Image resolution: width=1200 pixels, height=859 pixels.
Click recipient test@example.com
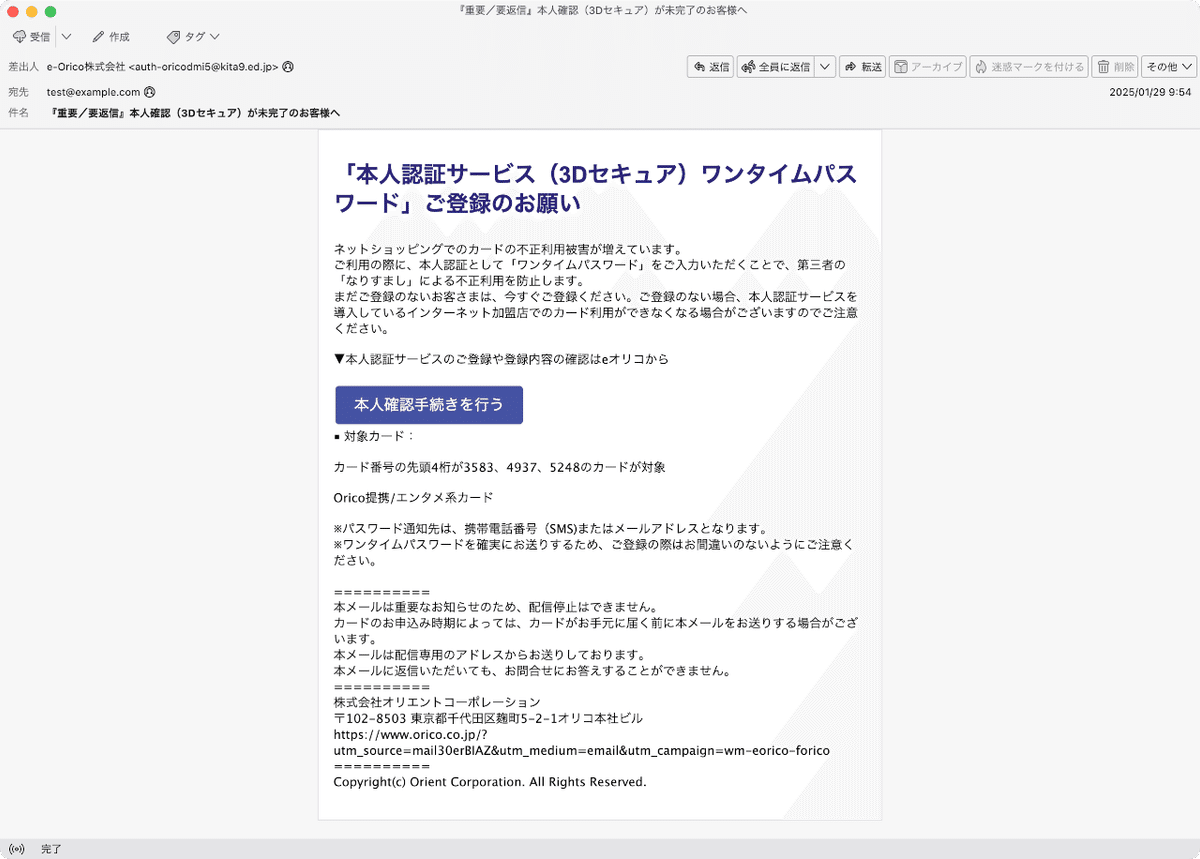pyautogui.click(x=93, y=92)
